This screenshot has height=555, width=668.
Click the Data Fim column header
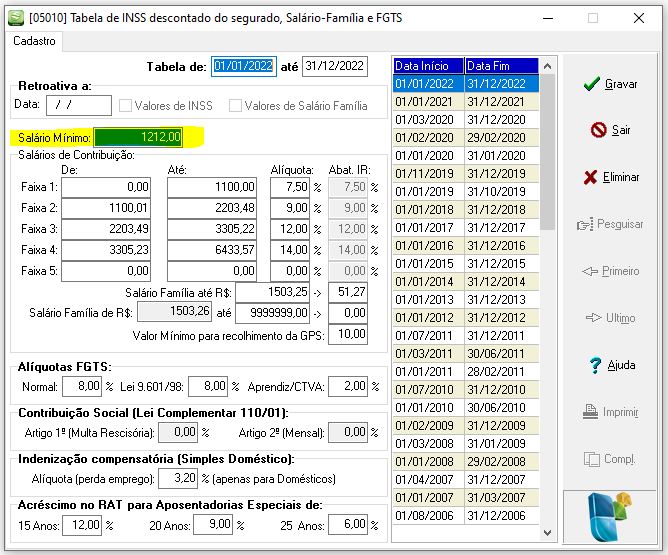pos(501,66)
